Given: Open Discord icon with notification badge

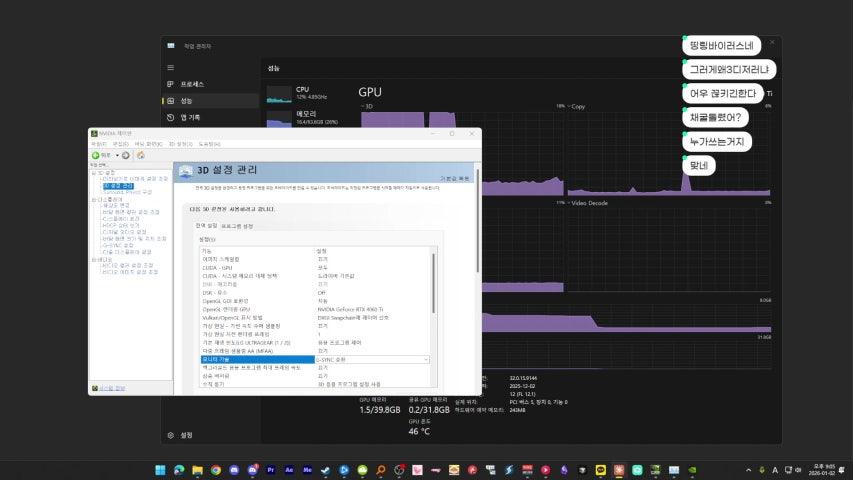Looking at the screenshot, I should point(253,470).
